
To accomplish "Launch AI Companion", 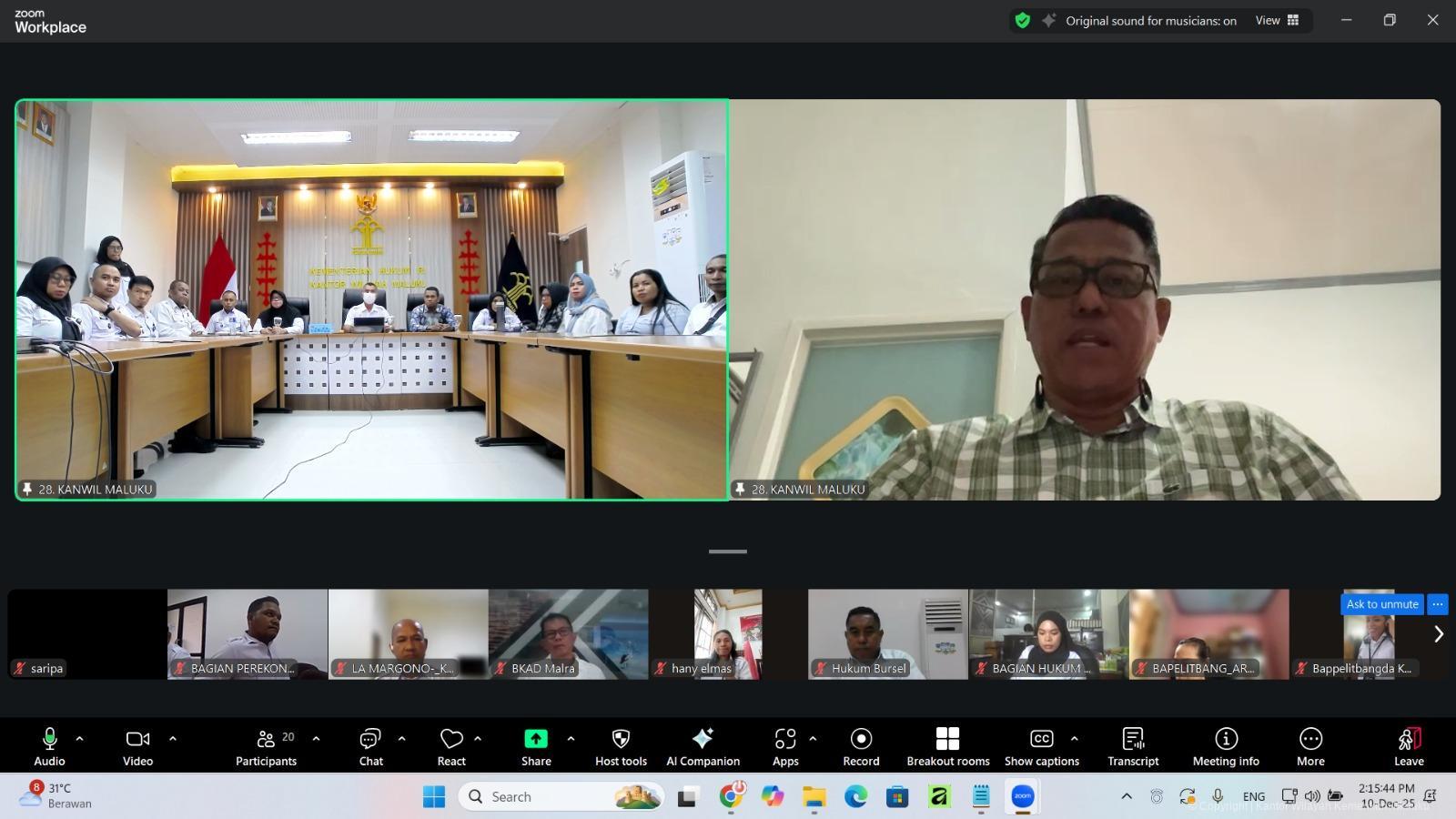I will click(x=703, y=746).
